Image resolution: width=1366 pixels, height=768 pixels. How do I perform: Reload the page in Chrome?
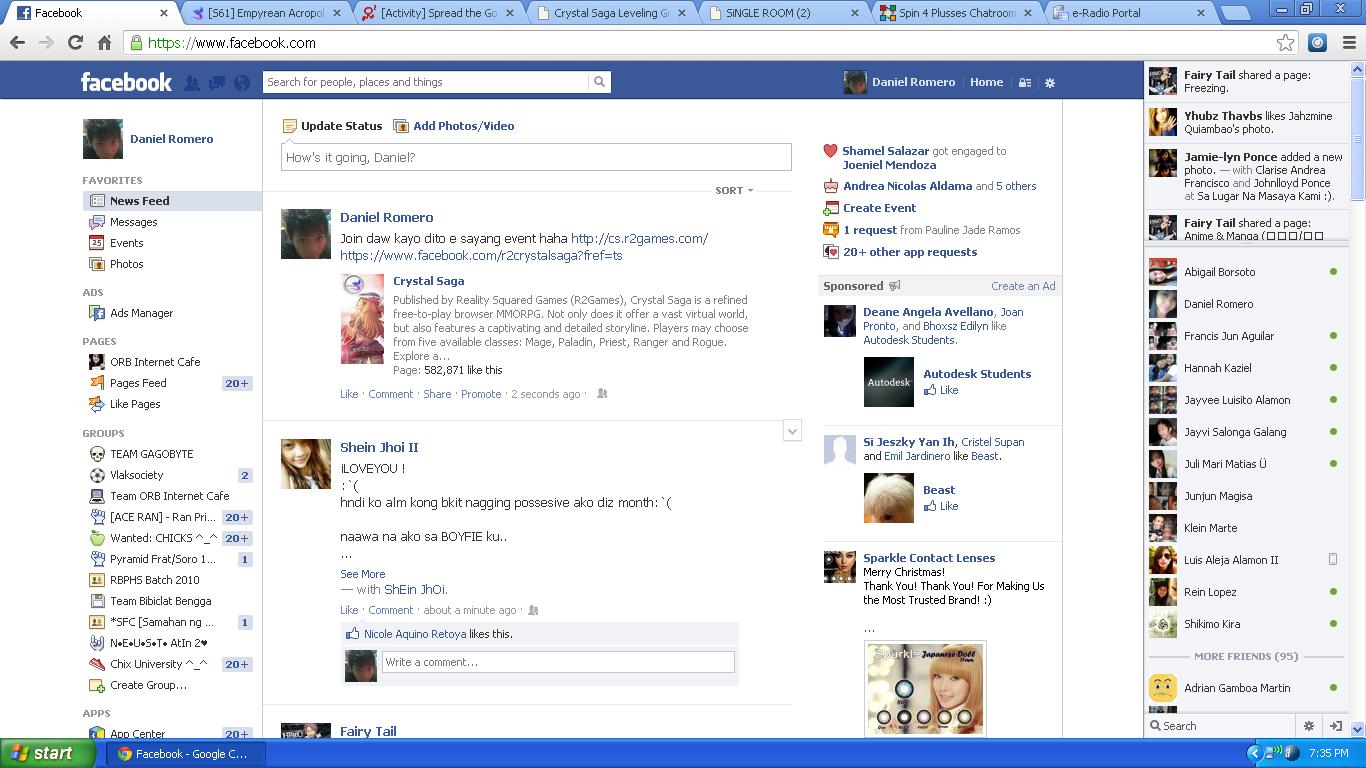(x=75, y=42)
